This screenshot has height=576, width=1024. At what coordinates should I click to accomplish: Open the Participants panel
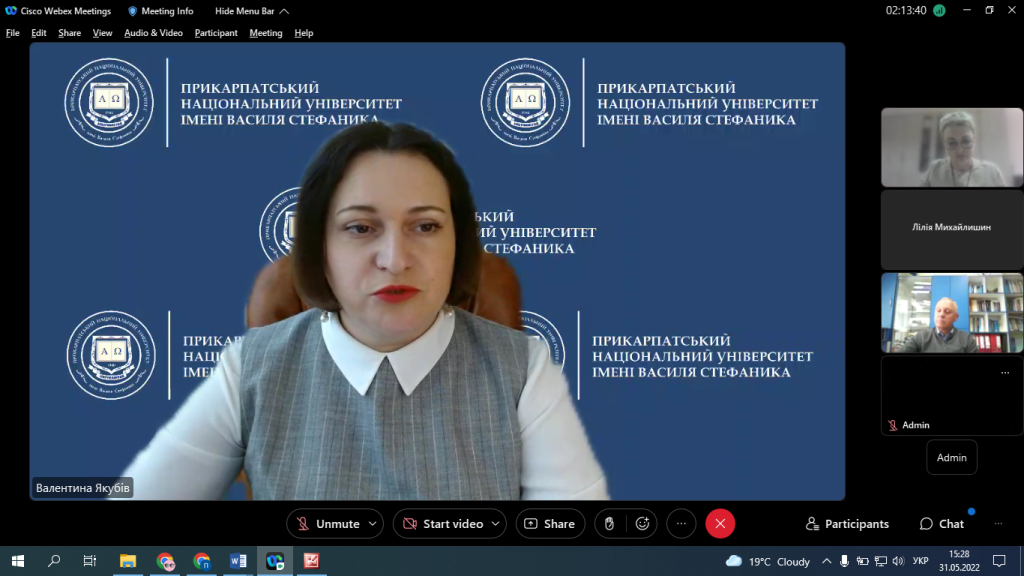pos(847,524)
